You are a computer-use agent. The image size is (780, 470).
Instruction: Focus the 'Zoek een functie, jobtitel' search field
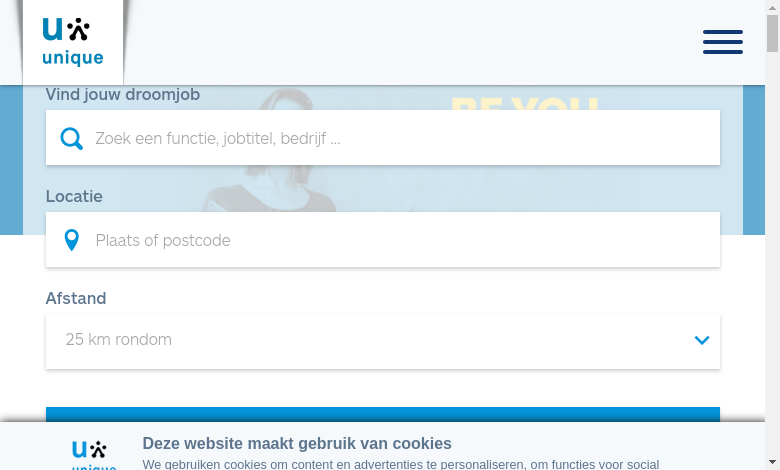click(x=383, y=138)
